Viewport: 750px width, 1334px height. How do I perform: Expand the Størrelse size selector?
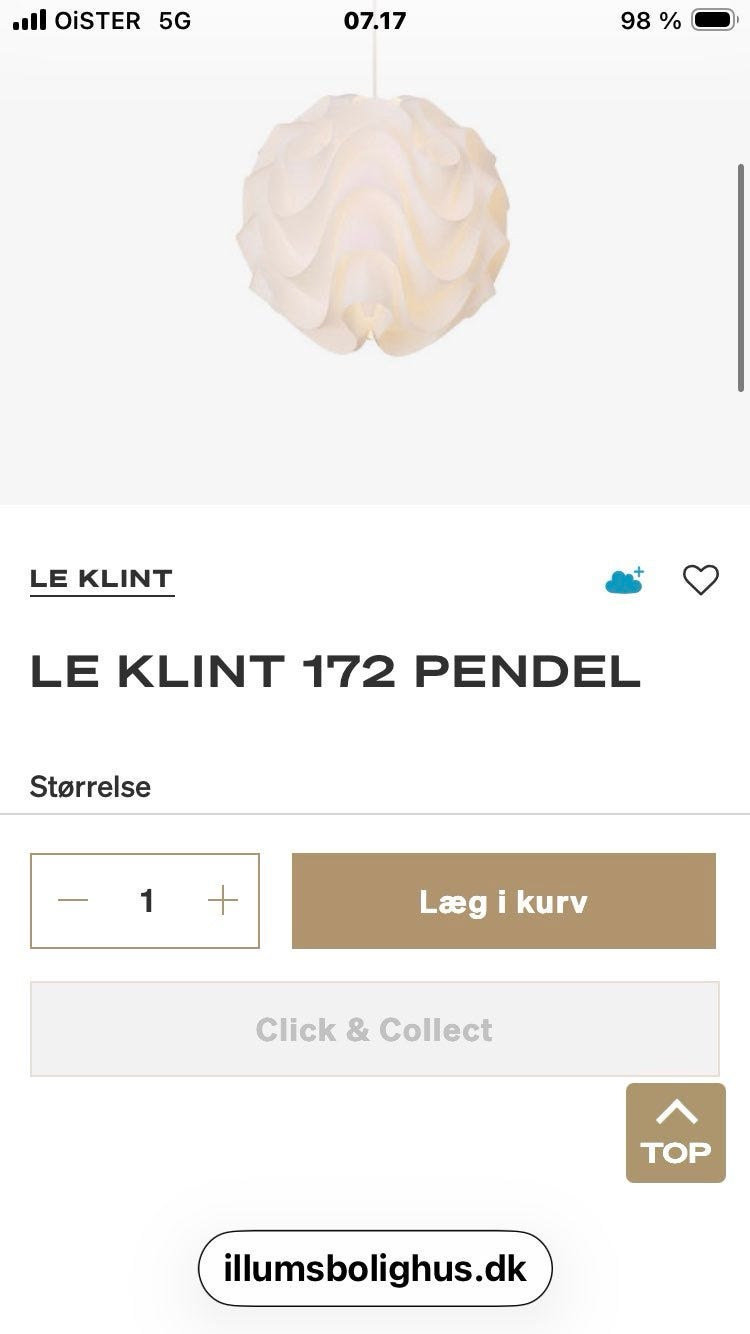point(91,787)
